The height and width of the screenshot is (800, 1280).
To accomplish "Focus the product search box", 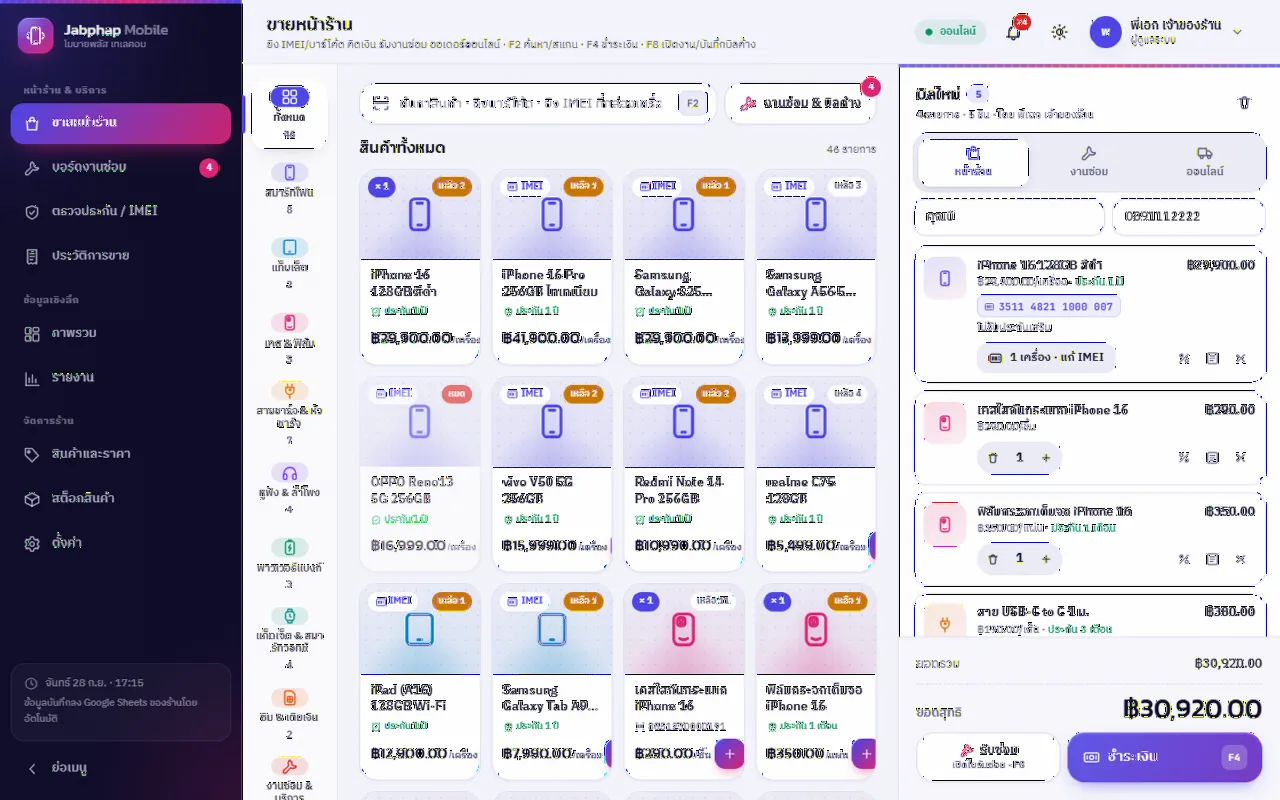I will pyautogui.click(x=537, y=103).
